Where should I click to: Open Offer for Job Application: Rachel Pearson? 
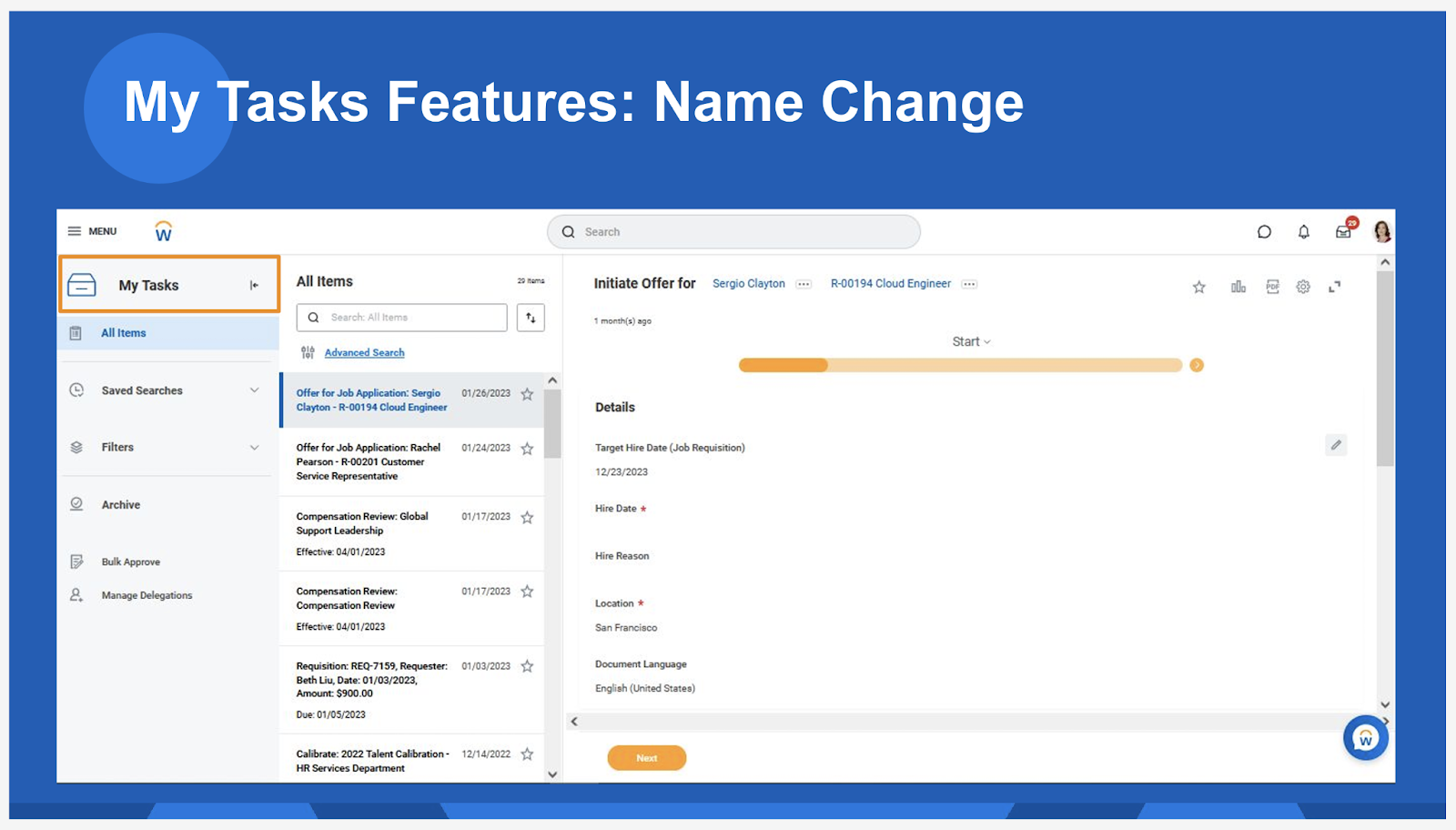[368, 461]
